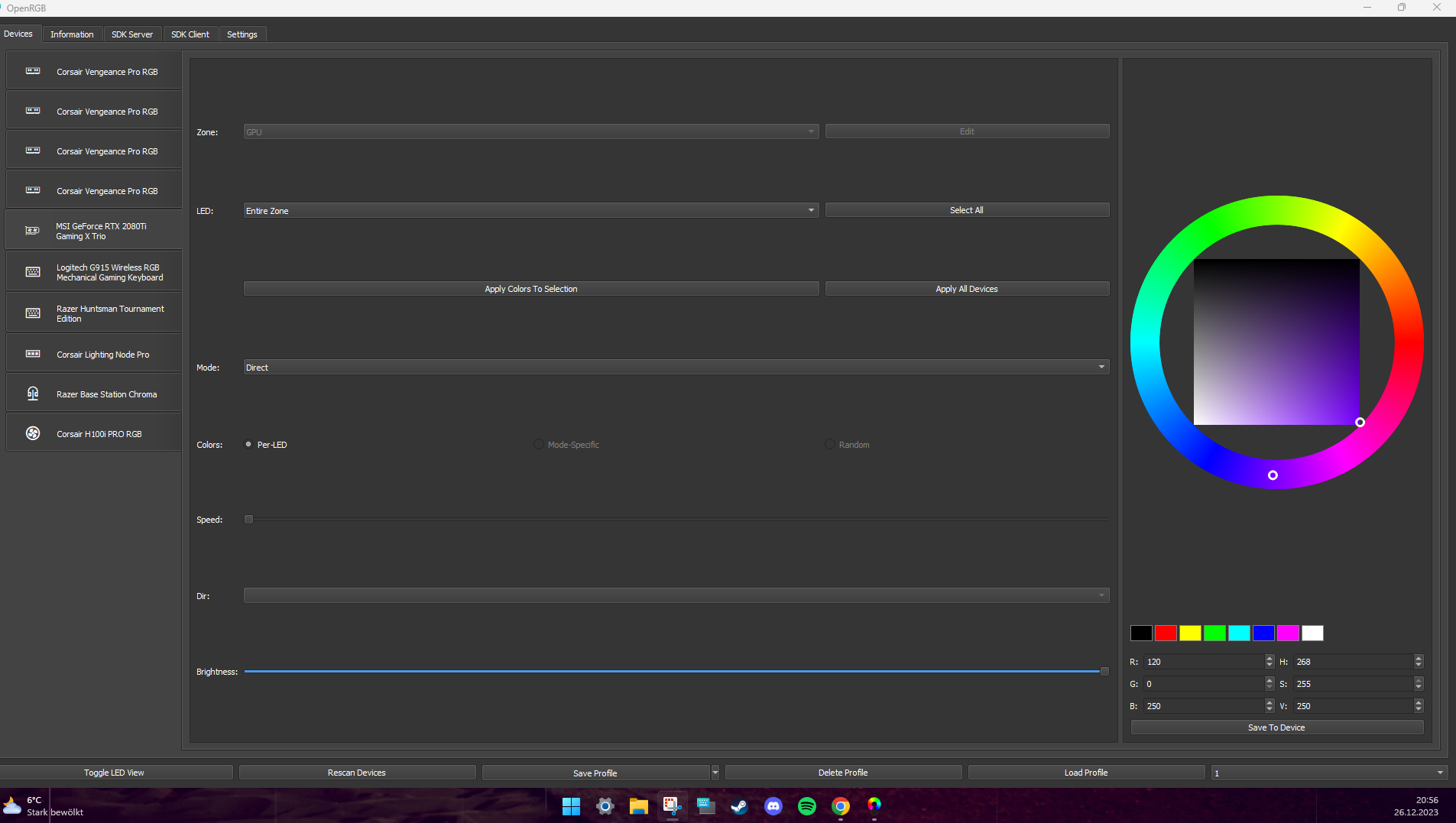This screenshot has width=1456, height=823.
Task: Switch to the Information tab
Action: click(x=72, y=34)
